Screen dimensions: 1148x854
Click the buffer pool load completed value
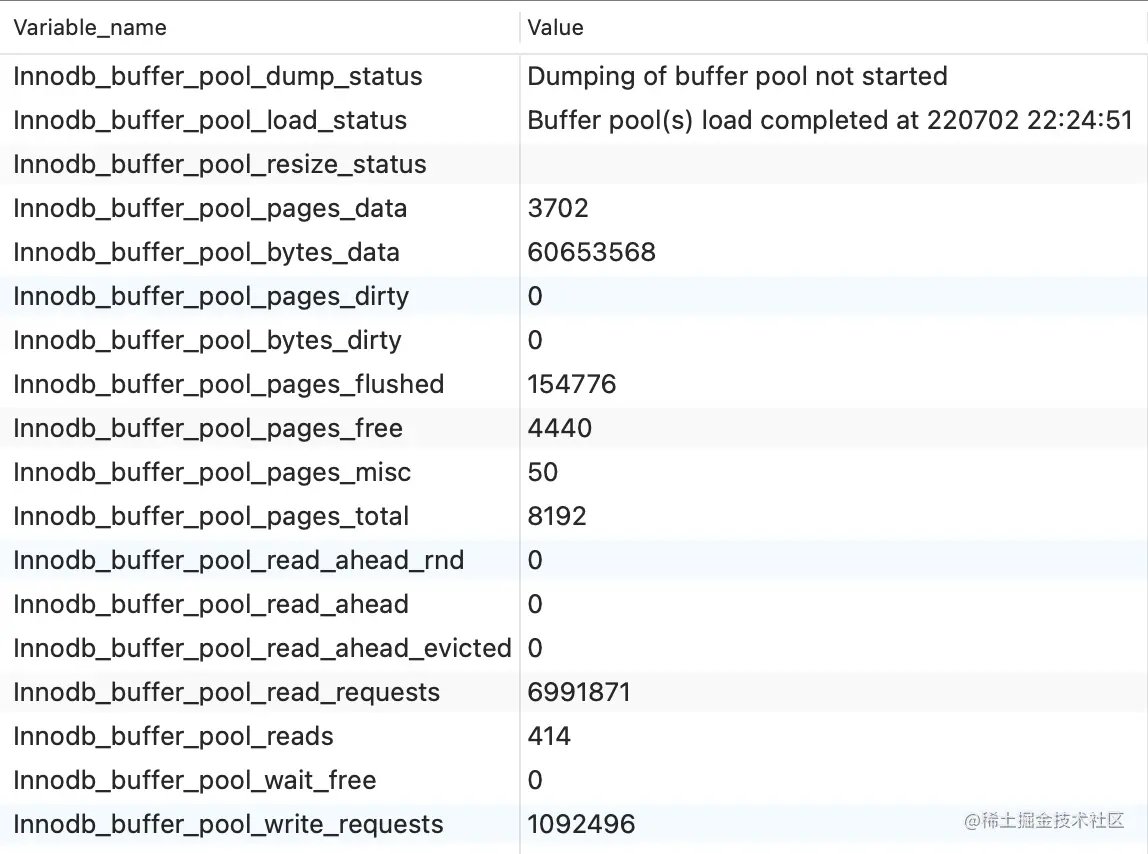pyautogui.click(x=829, y=121)
